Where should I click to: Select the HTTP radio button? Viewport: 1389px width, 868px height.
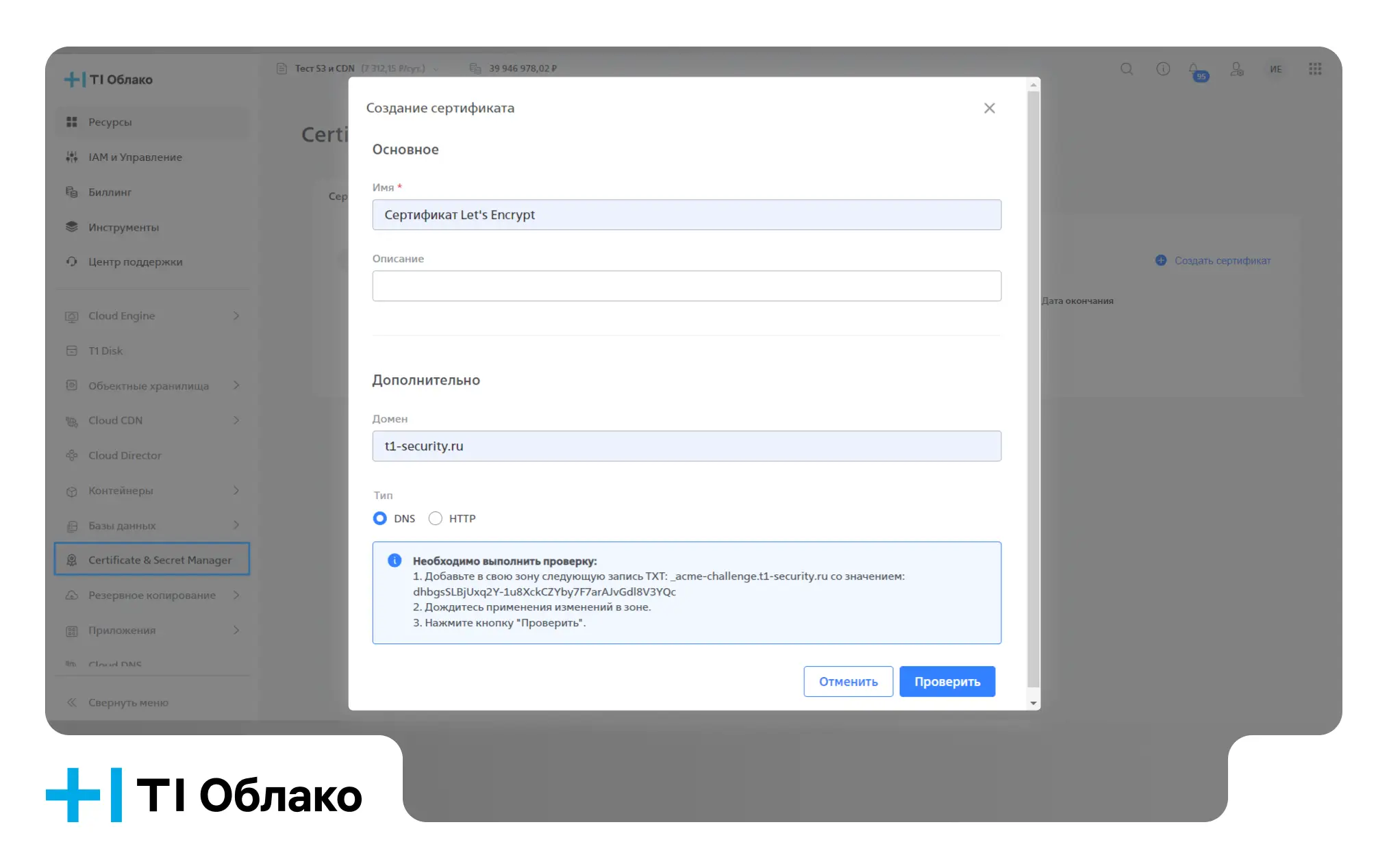pos(435,518)
